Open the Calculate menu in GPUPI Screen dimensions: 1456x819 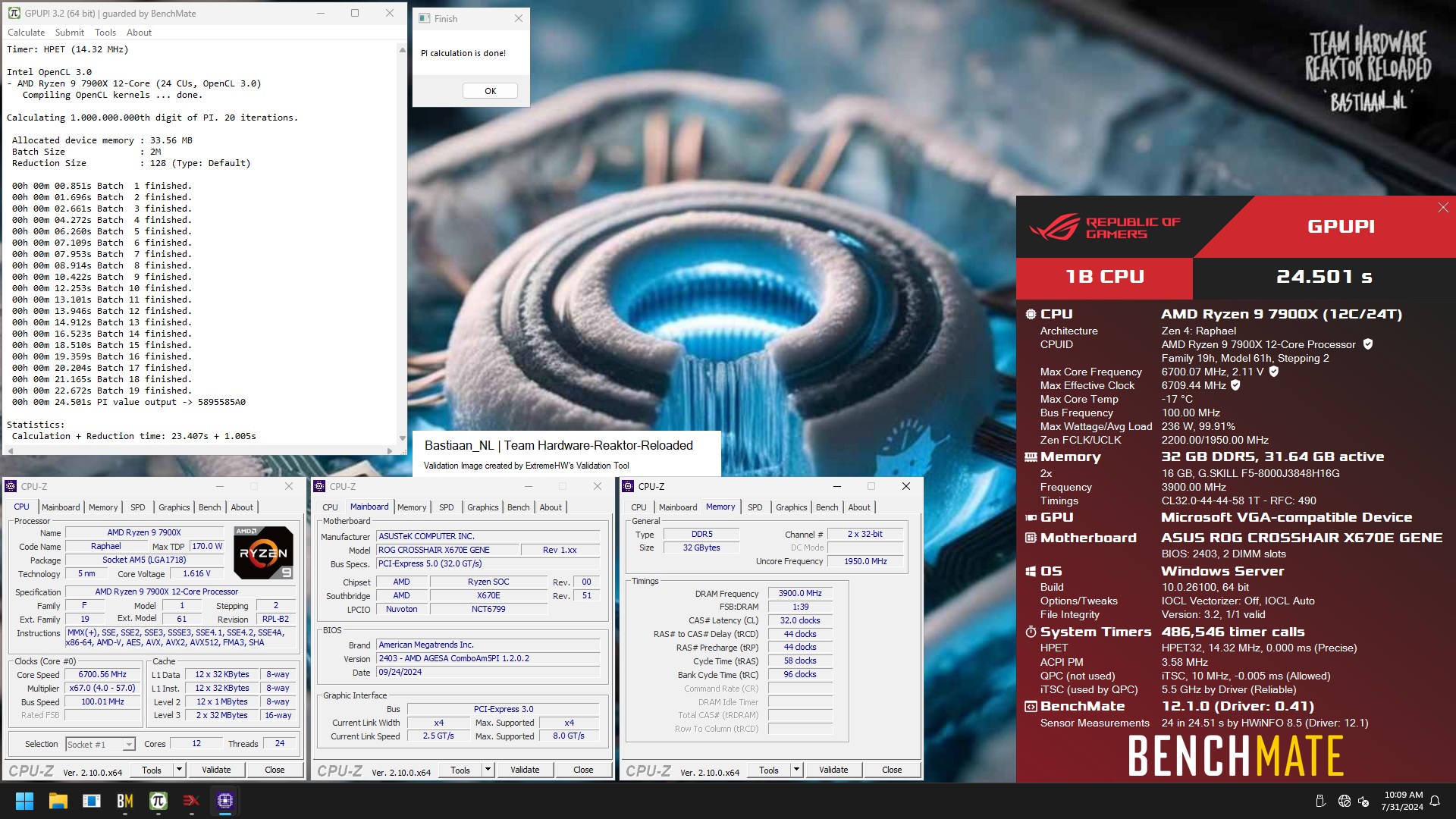26,33
